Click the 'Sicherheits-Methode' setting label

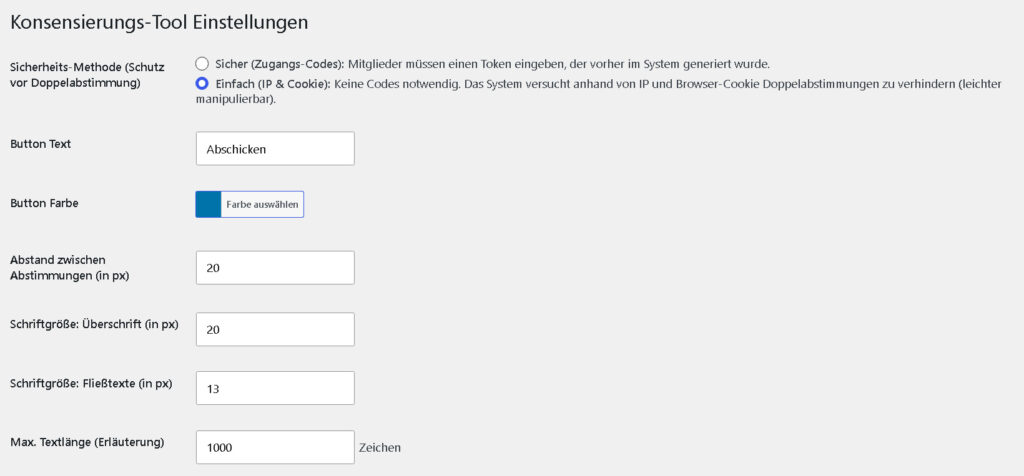(x=88, y=74)
